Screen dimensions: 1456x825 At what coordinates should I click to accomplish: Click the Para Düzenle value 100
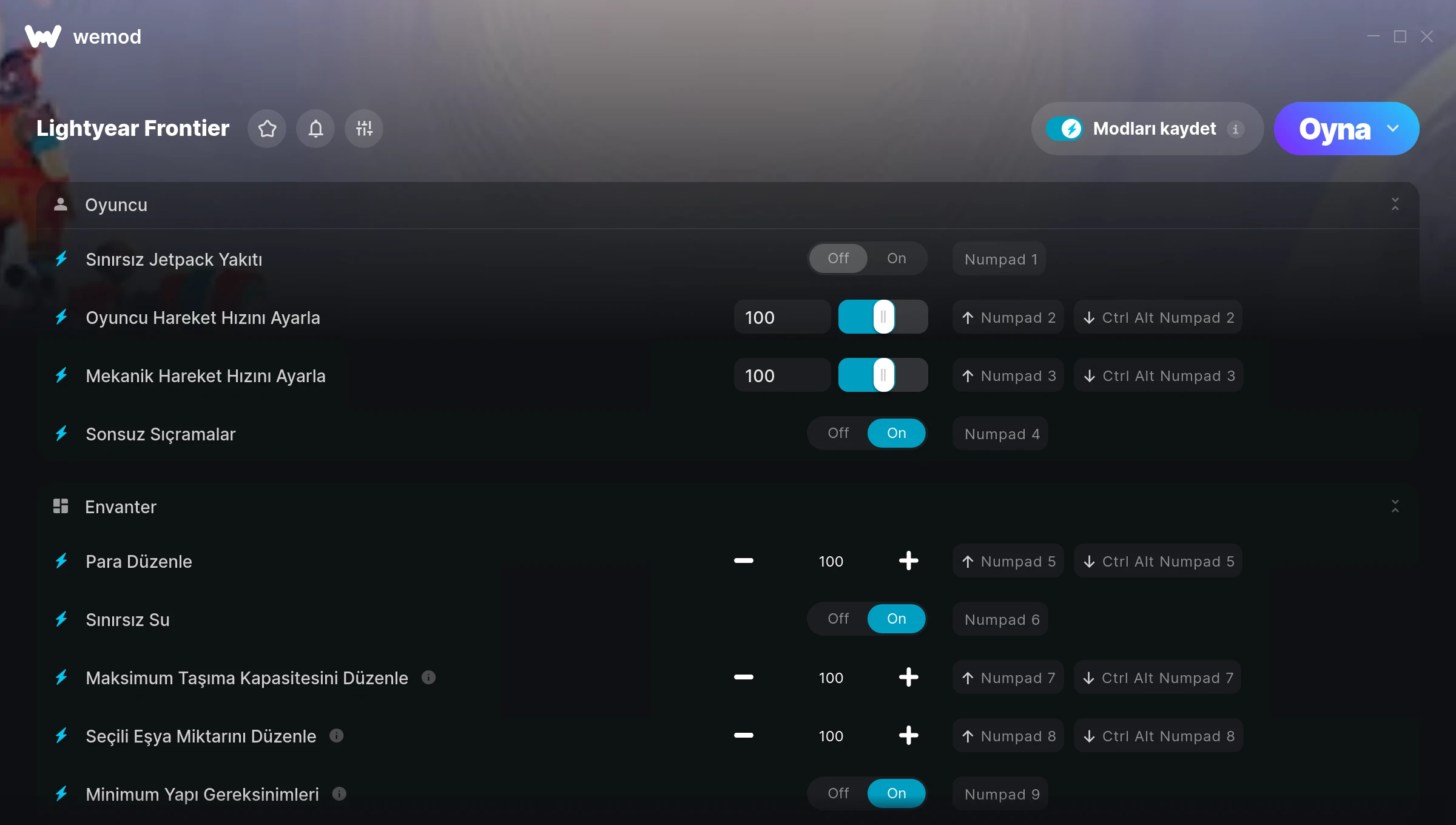(831, 561)
